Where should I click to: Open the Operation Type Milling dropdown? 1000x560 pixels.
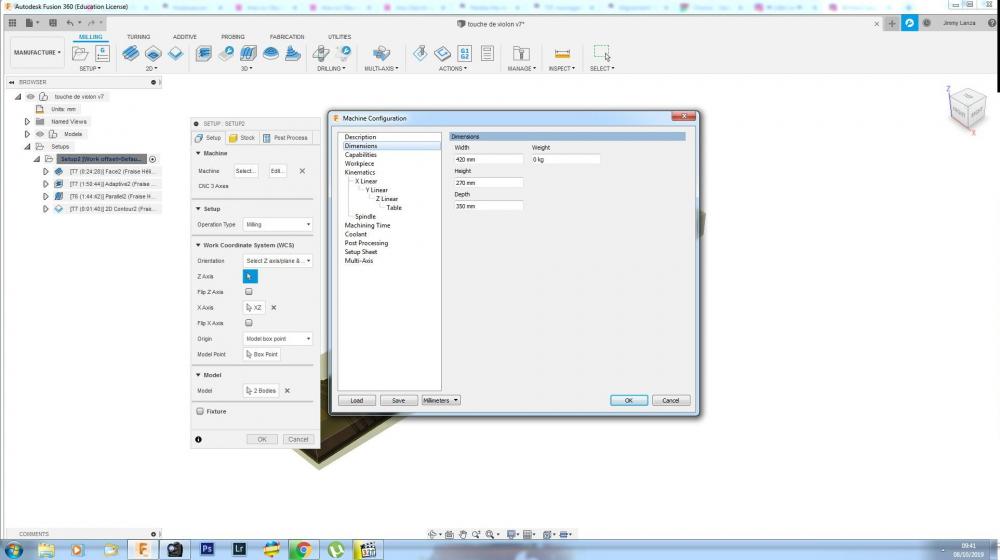tap(277, 225)
